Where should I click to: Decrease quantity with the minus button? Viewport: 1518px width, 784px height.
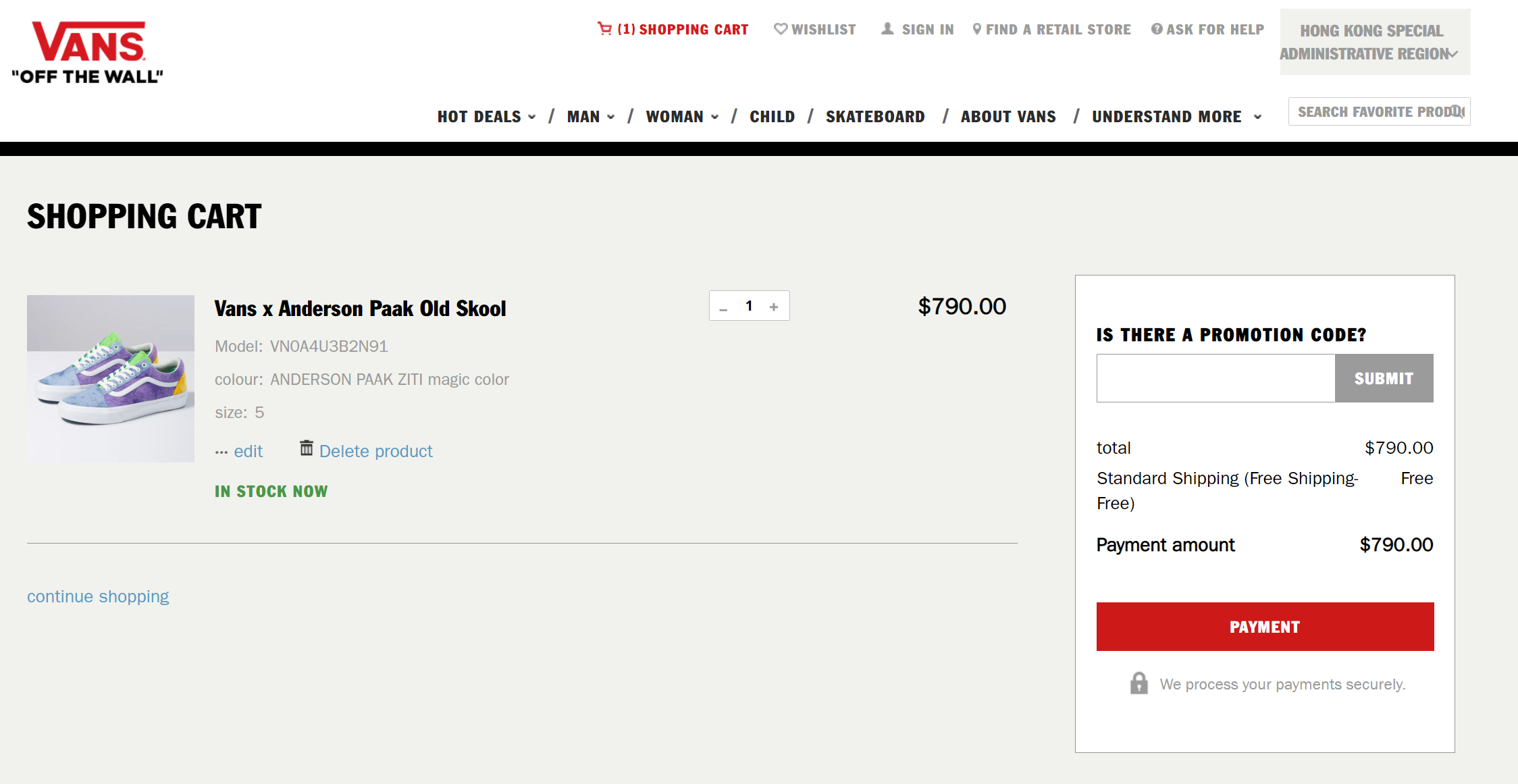pyautogui.click(x=723, y=308)
